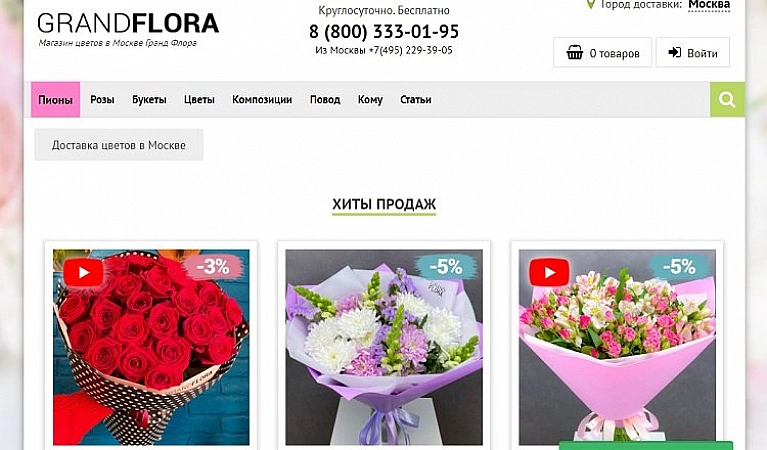Expand the Кому menu
This screenshot has width=767, height=450.
pos(370,100)
